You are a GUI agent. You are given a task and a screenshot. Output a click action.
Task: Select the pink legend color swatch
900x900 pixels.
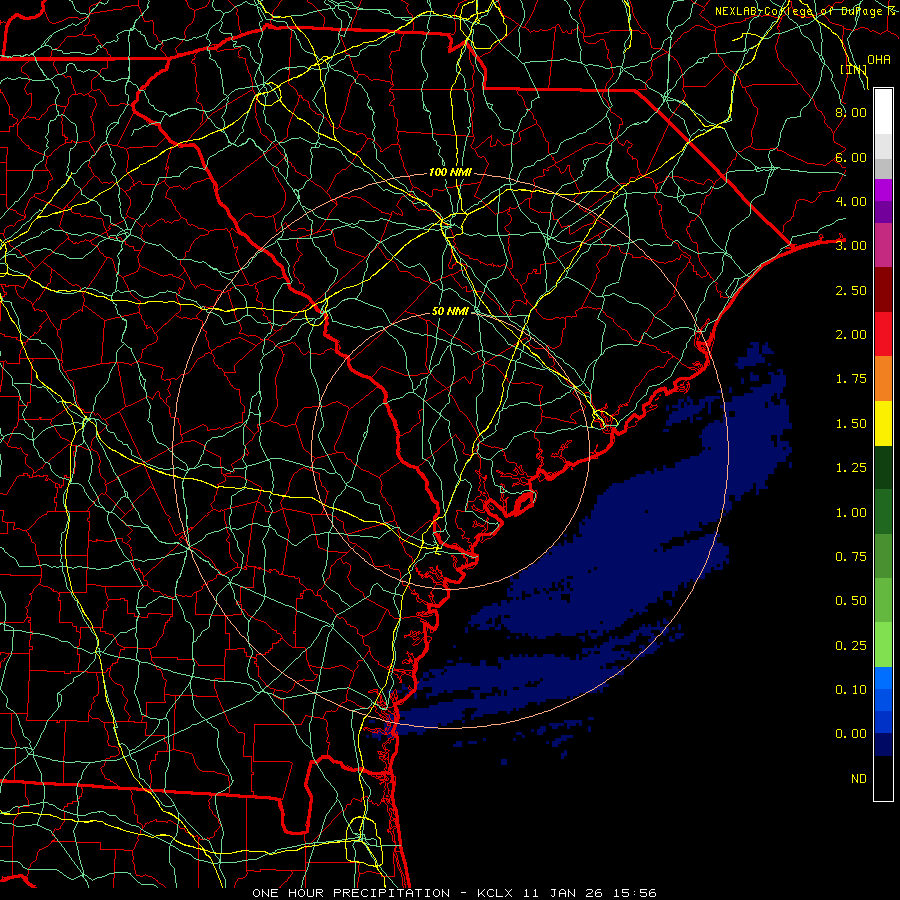click(883, 246)
